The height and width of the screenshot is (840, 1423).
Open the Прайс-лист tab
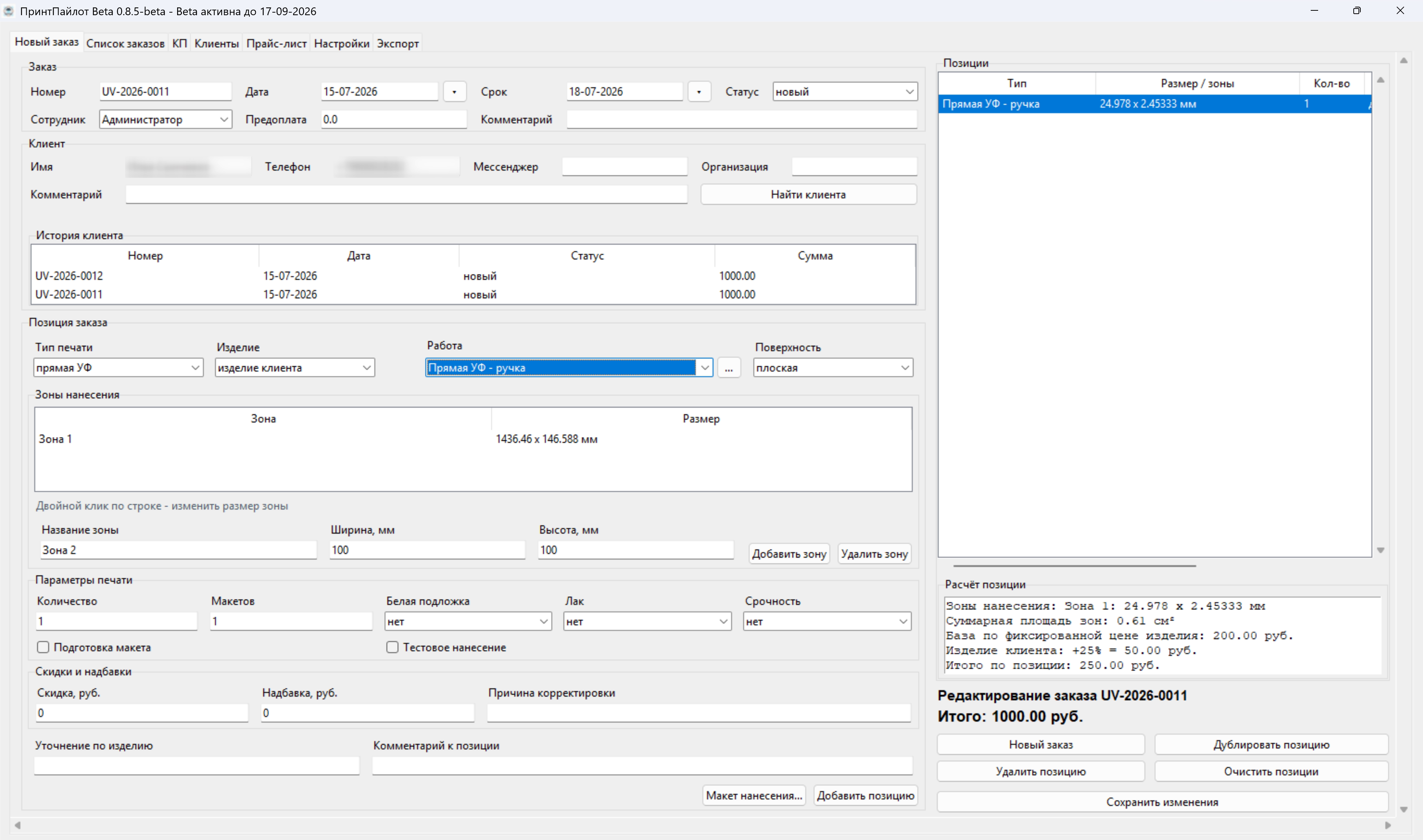click(x=276, y=44)
